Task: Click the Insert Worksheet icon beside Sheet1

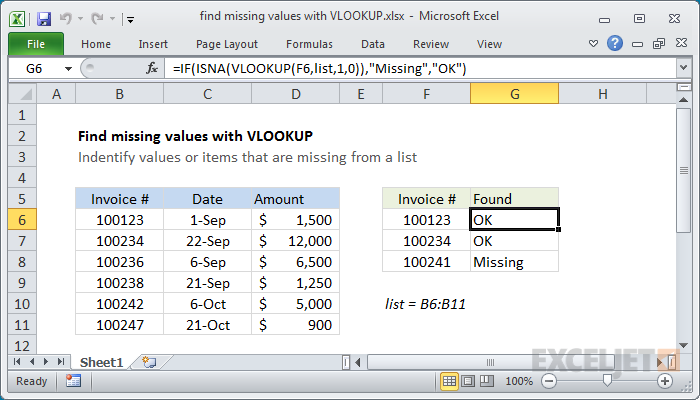Action: coord(150,361)
